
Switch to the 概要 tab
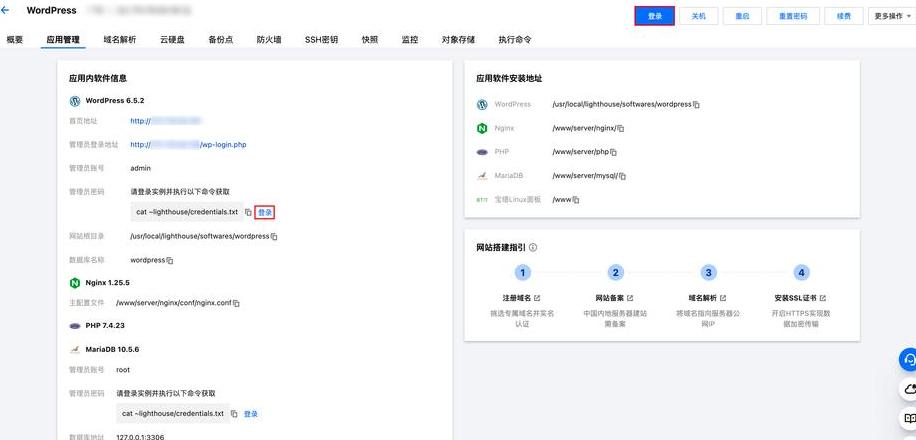(15, 40)
